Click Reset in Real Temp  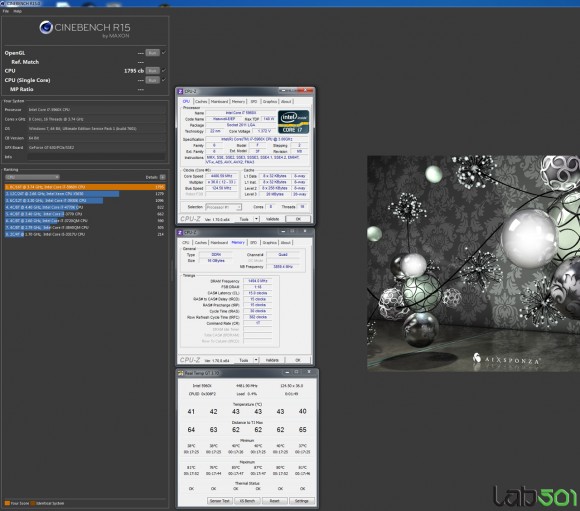pos(274,501)
